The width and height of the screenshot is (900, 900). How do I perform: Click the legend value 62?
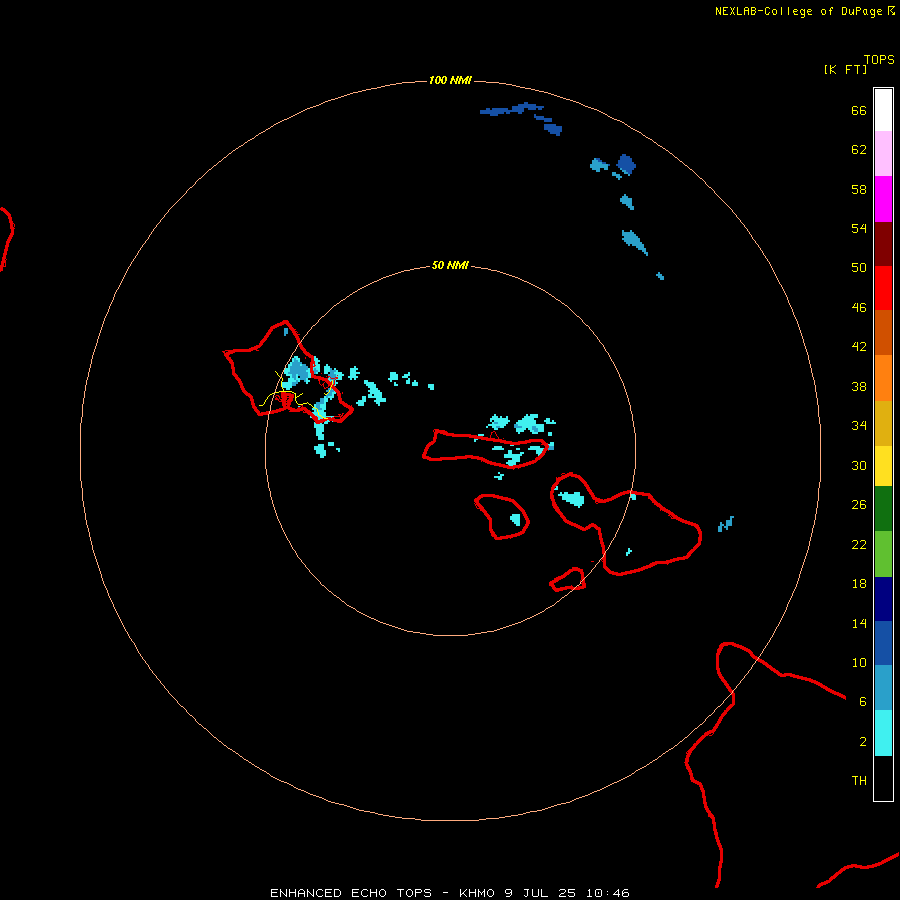pyautogui.click(x=859, y=150)
